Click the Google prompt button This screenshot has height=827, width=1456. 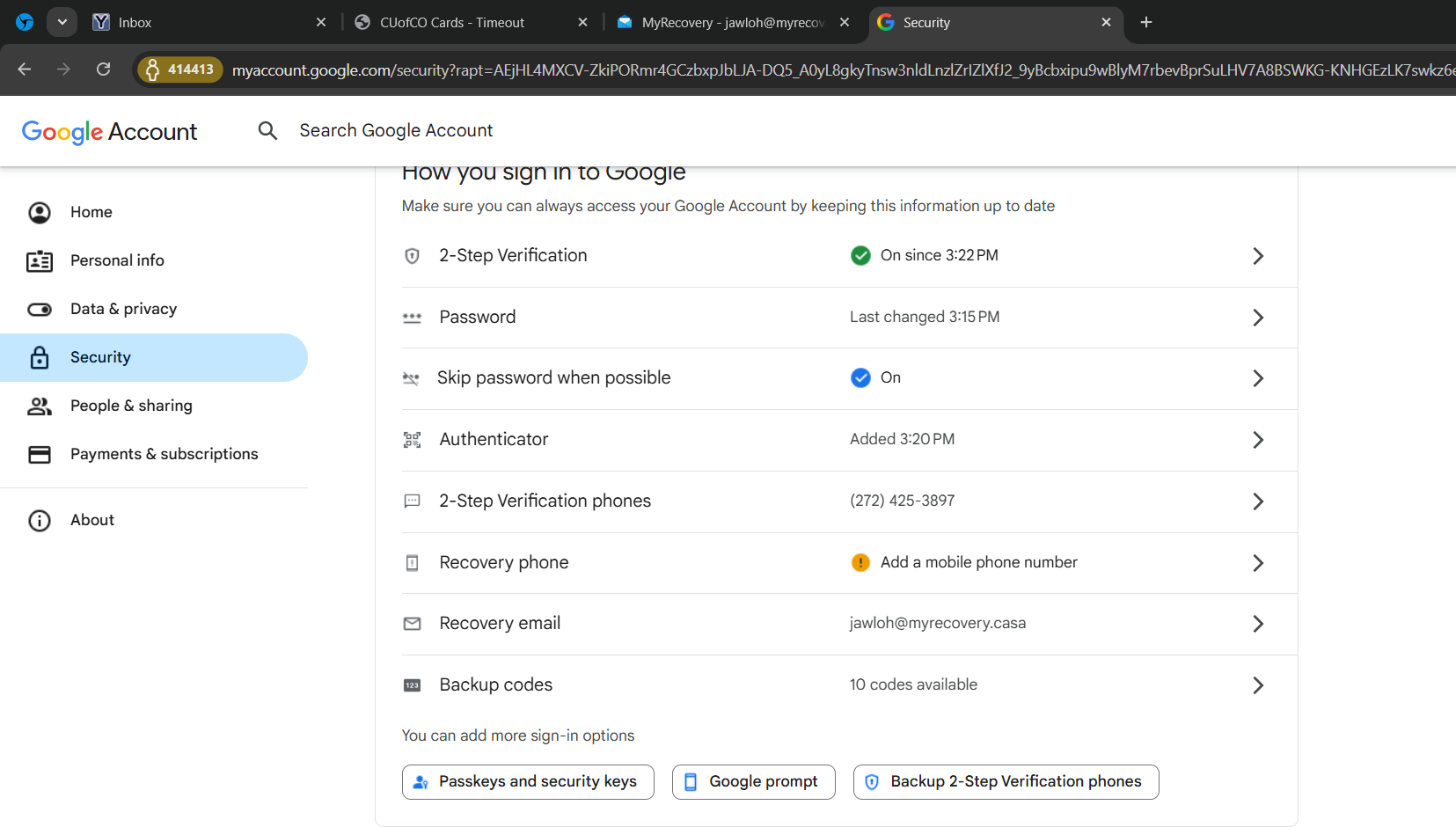pos(754,782)
